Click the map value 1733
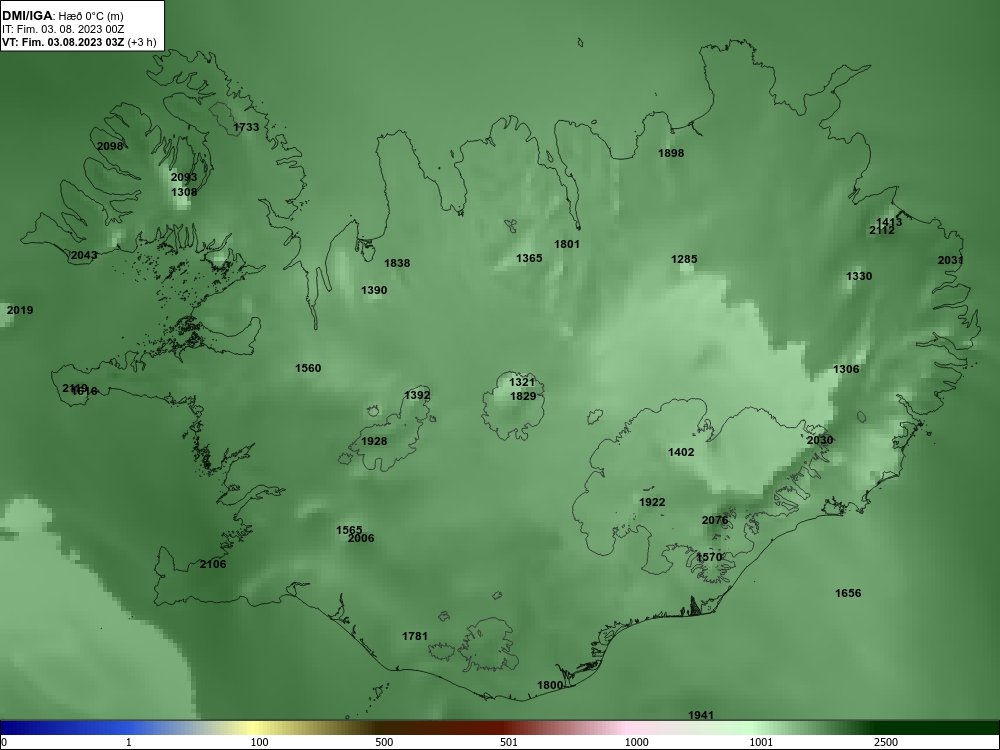 [246, 127]
